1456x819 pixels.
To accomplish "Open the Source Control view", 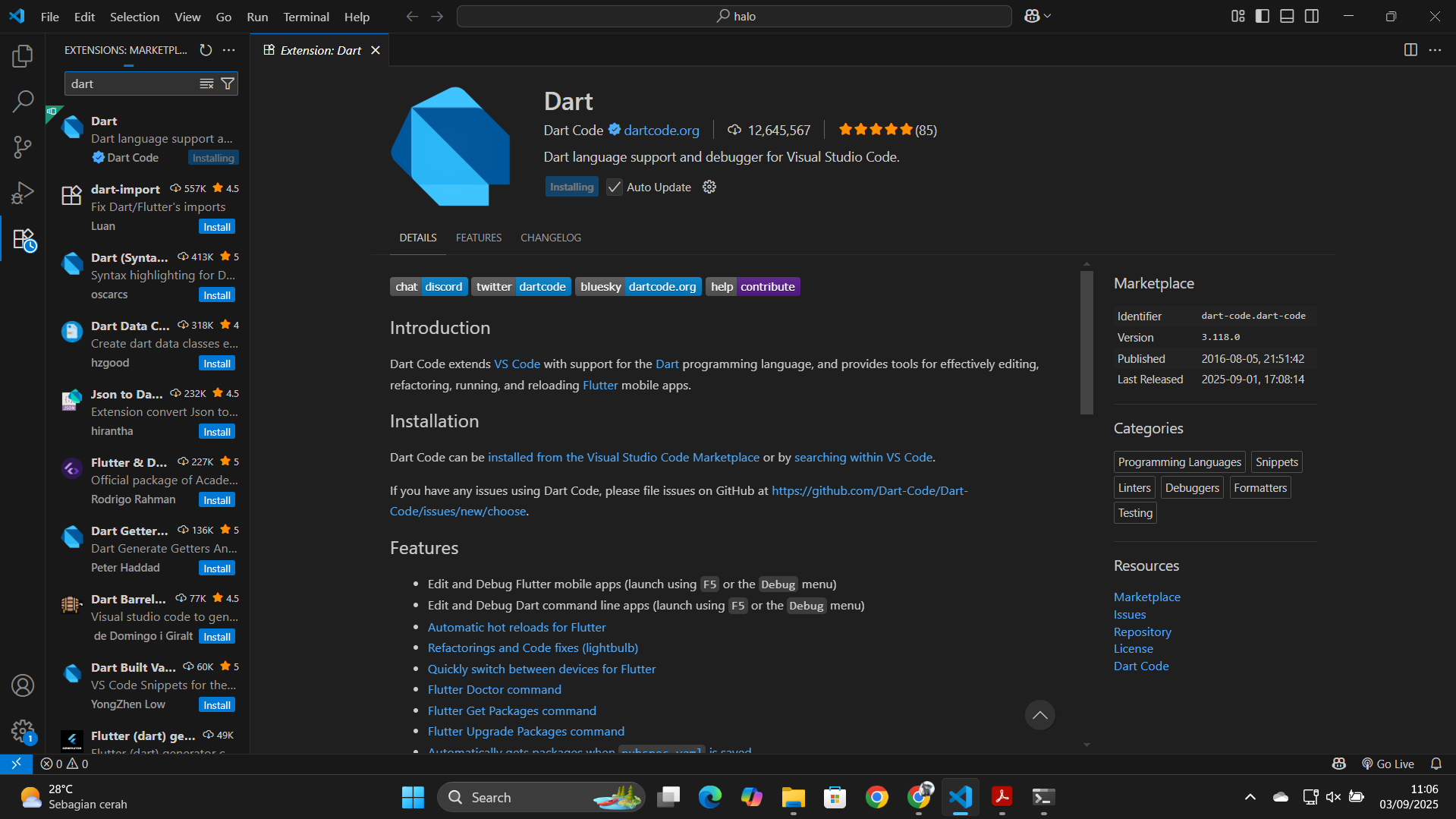I will pos(23,147).
